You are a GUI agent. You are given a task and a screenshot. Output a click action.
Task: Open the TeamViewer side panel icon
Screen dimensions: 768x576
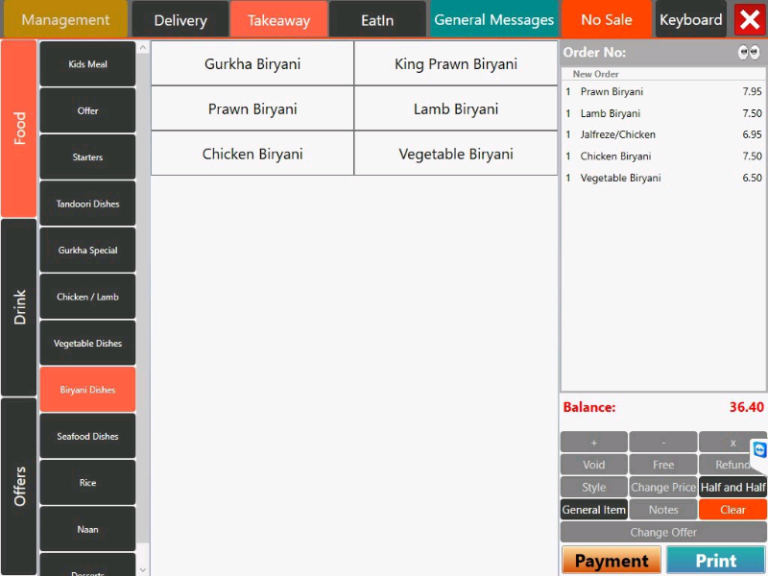tap(759, 450)
